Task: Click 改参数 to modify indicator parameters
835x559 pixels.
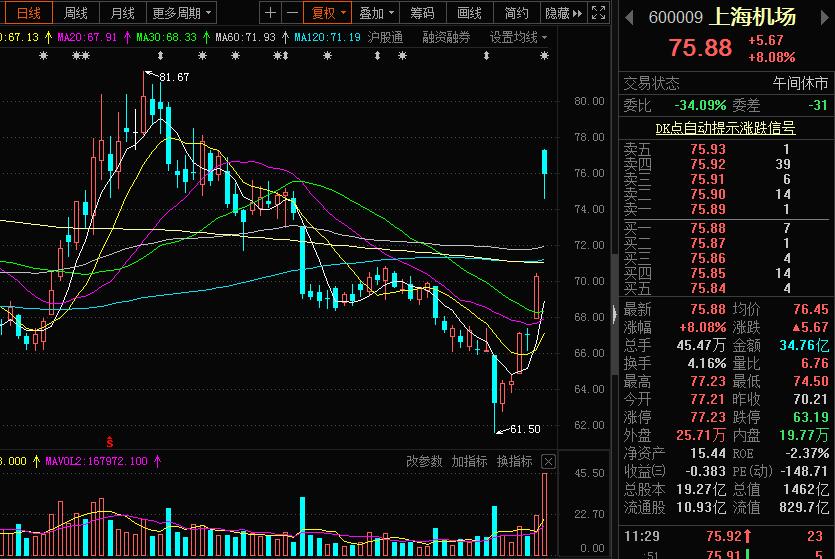Action: (424, 461)
